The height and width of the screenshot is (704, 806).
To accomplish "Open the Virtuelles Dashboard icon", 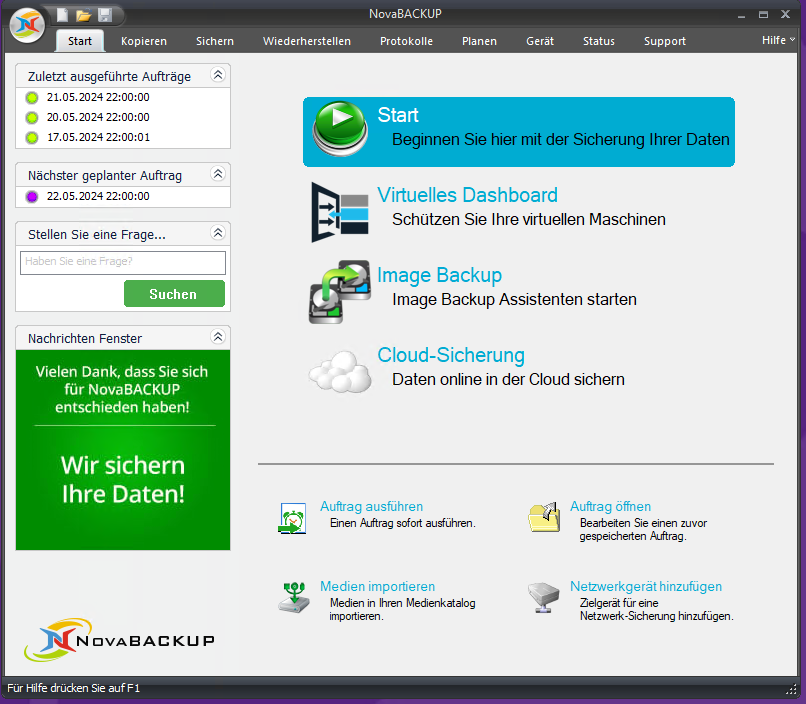I will (x=340, y=211).
